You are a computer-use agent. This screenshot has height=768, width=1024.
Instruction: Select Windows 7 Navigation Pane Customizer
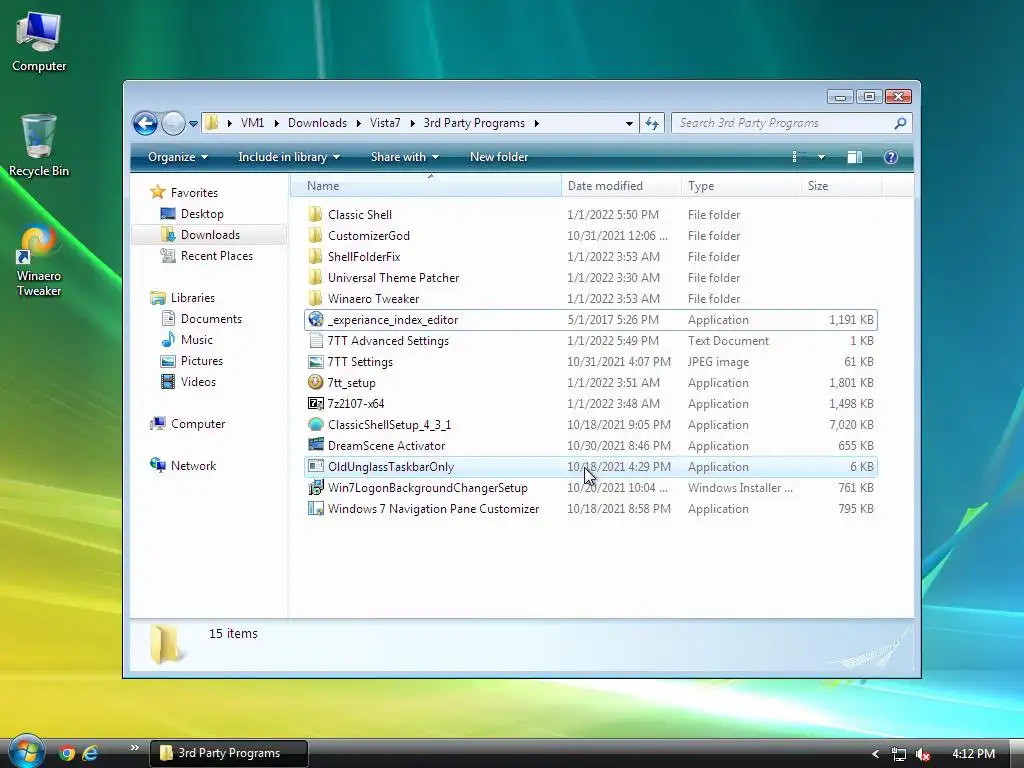(x=591, y=509)
